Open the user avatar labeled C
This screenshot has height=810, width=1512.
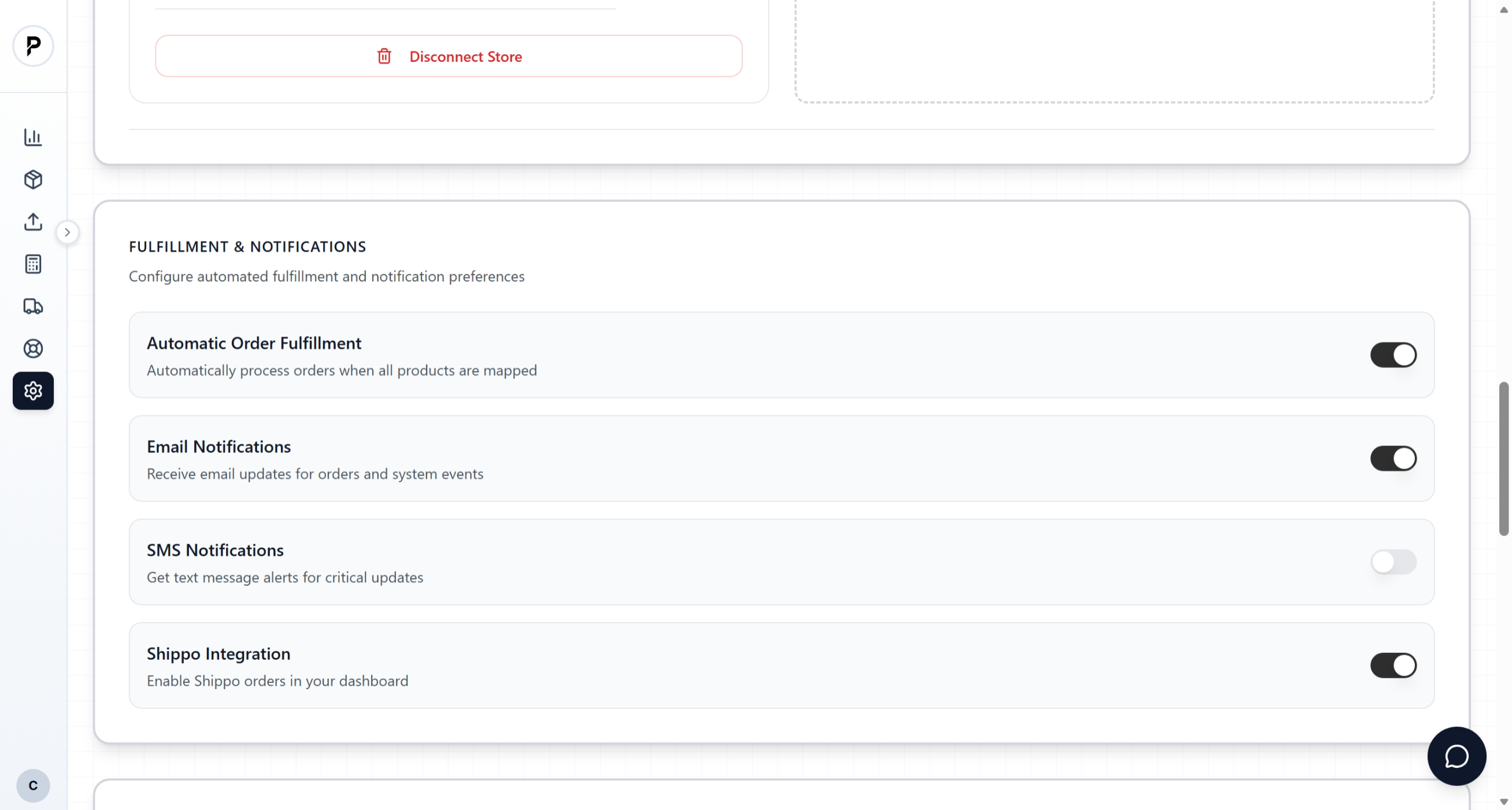(33, 785)
